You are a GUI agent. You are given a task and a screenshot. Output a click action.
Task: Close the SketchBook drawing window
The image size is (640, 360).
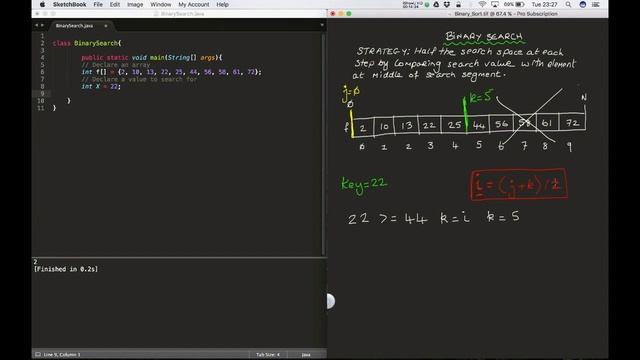[333, 13]
